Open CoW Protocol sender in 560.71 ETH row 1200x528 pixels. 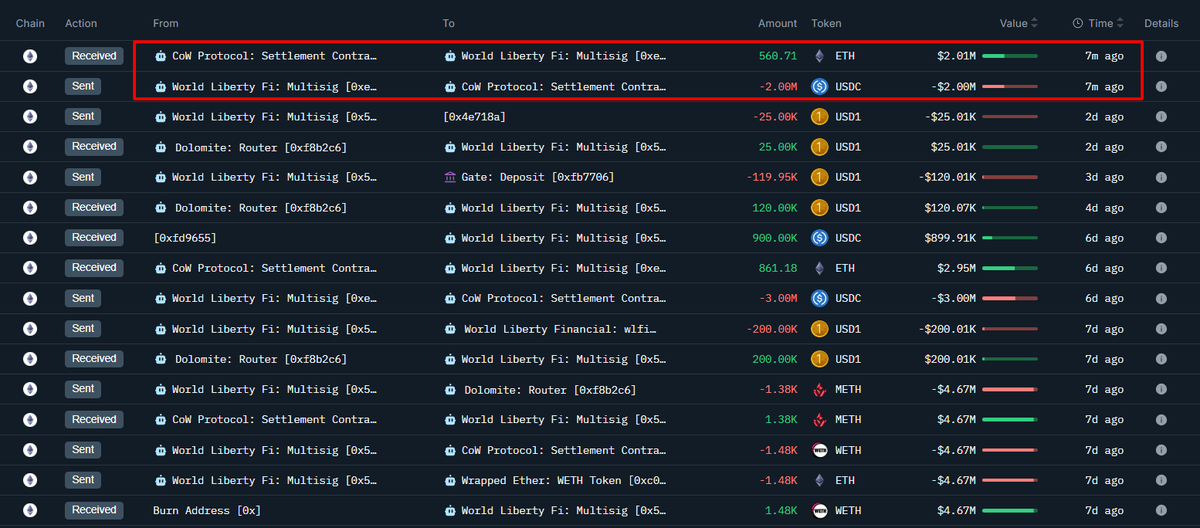coord(274,56)
